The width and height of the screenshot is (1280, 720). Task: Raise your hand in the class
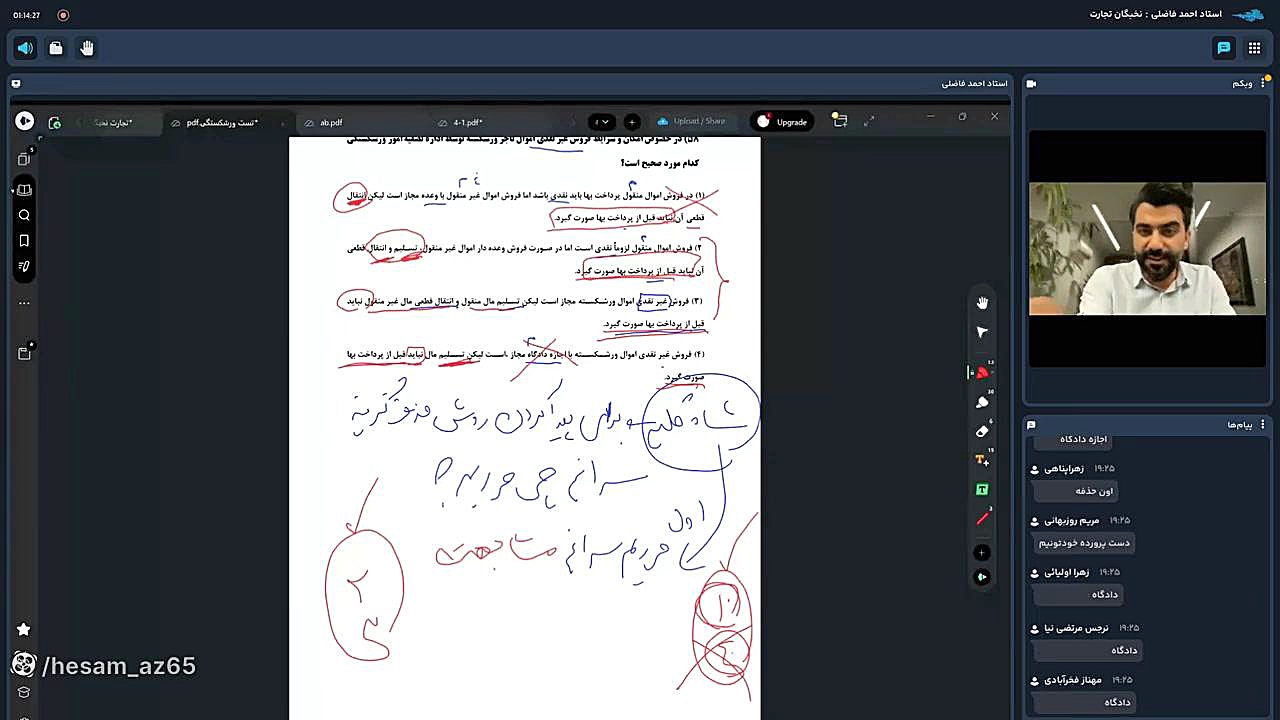(x=87, y=48)
